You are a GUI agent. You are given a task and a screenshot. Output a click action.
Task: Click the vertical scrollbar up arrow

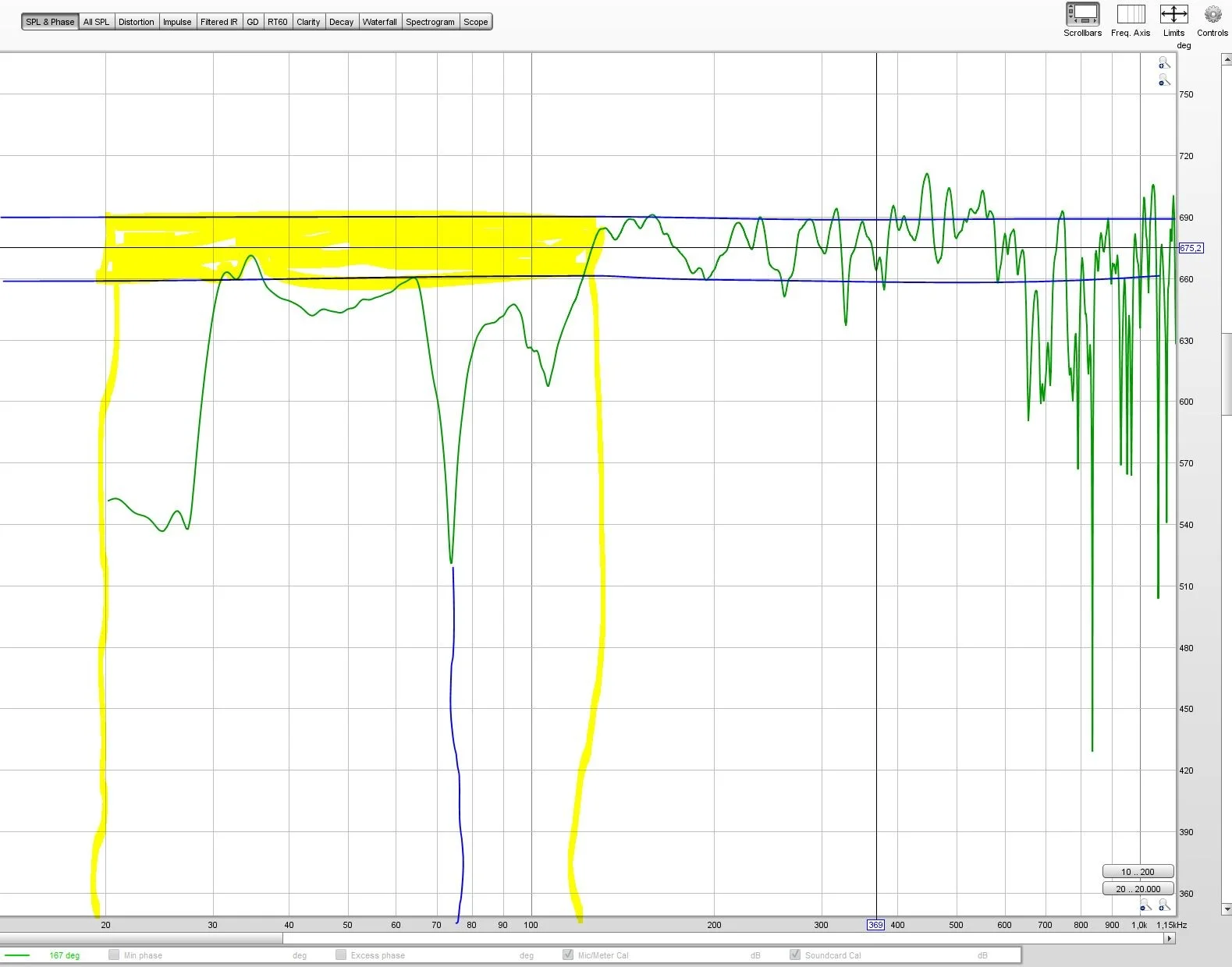coord(1226,59)
